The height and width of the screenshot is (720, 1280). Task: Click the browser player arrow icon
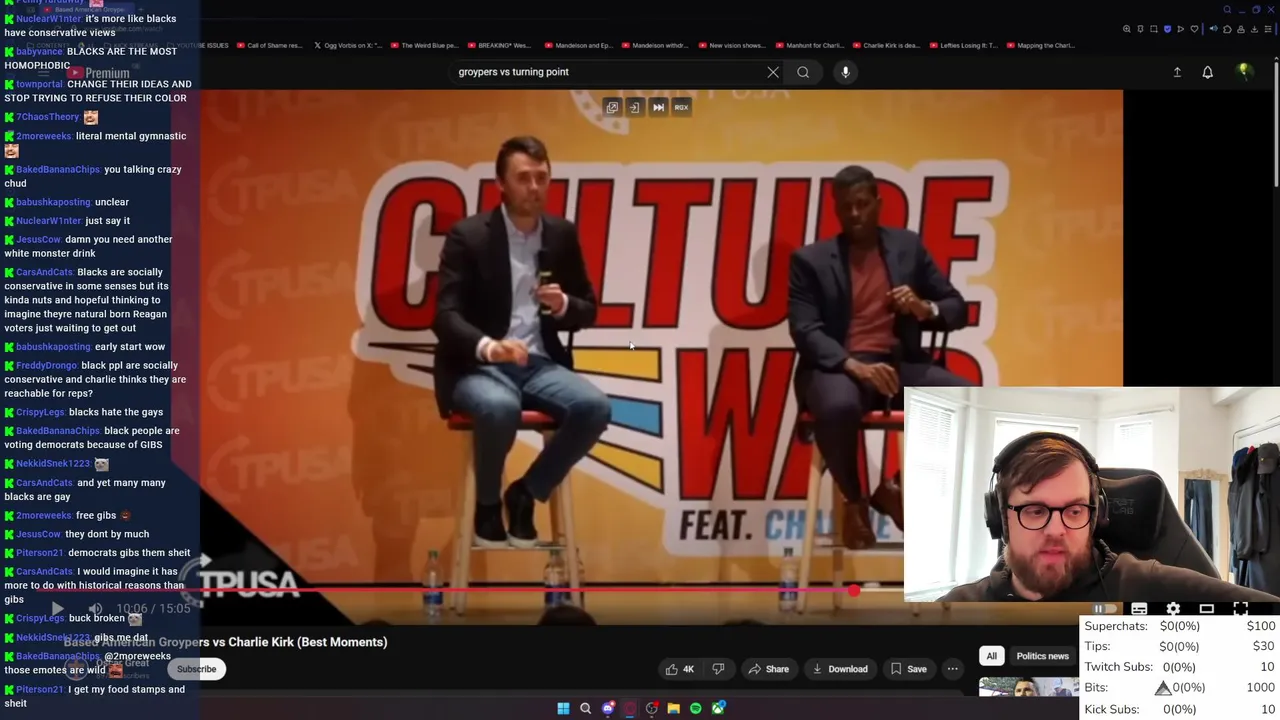click(1180, 29)
